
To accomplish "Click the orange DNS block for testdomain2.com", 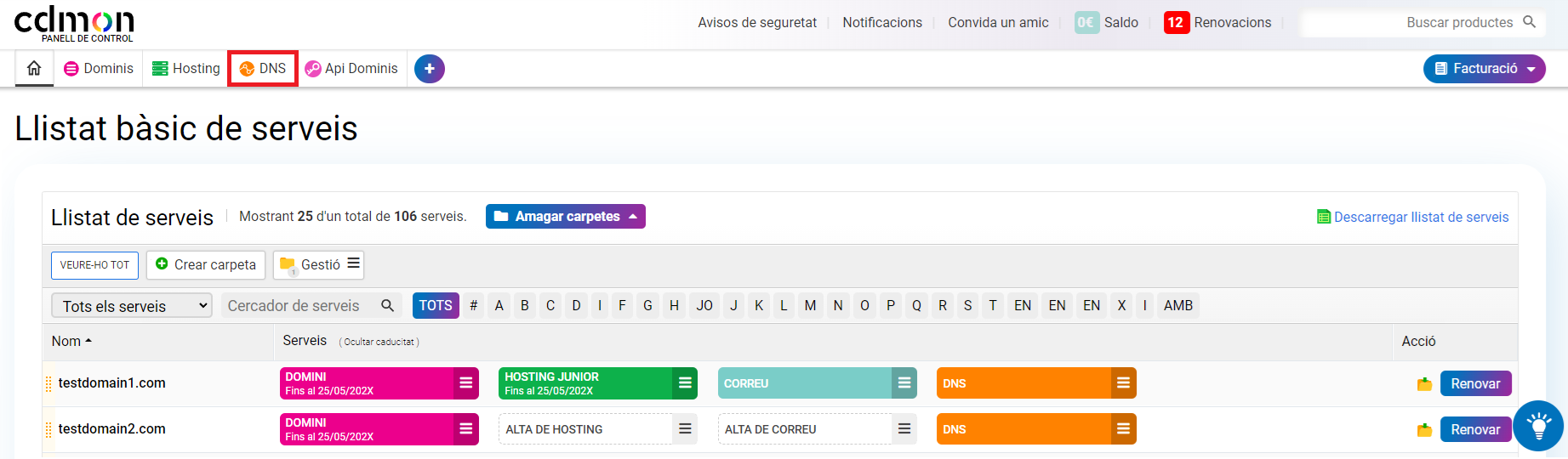I will tap(1023, 429).
